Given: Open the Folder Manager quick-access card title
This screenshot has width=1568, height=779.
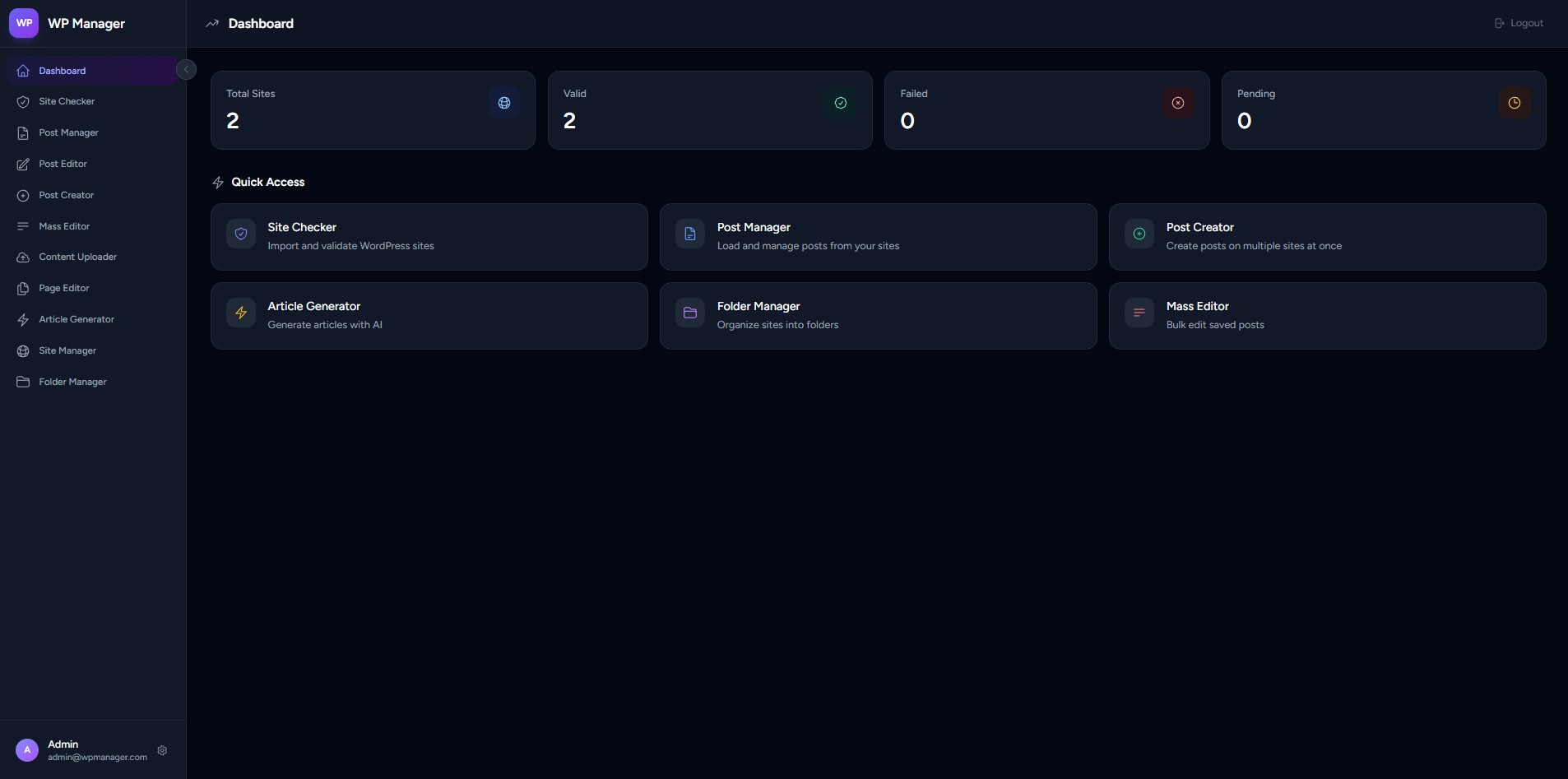Looking at the screenshot, I should coord(758,306).
